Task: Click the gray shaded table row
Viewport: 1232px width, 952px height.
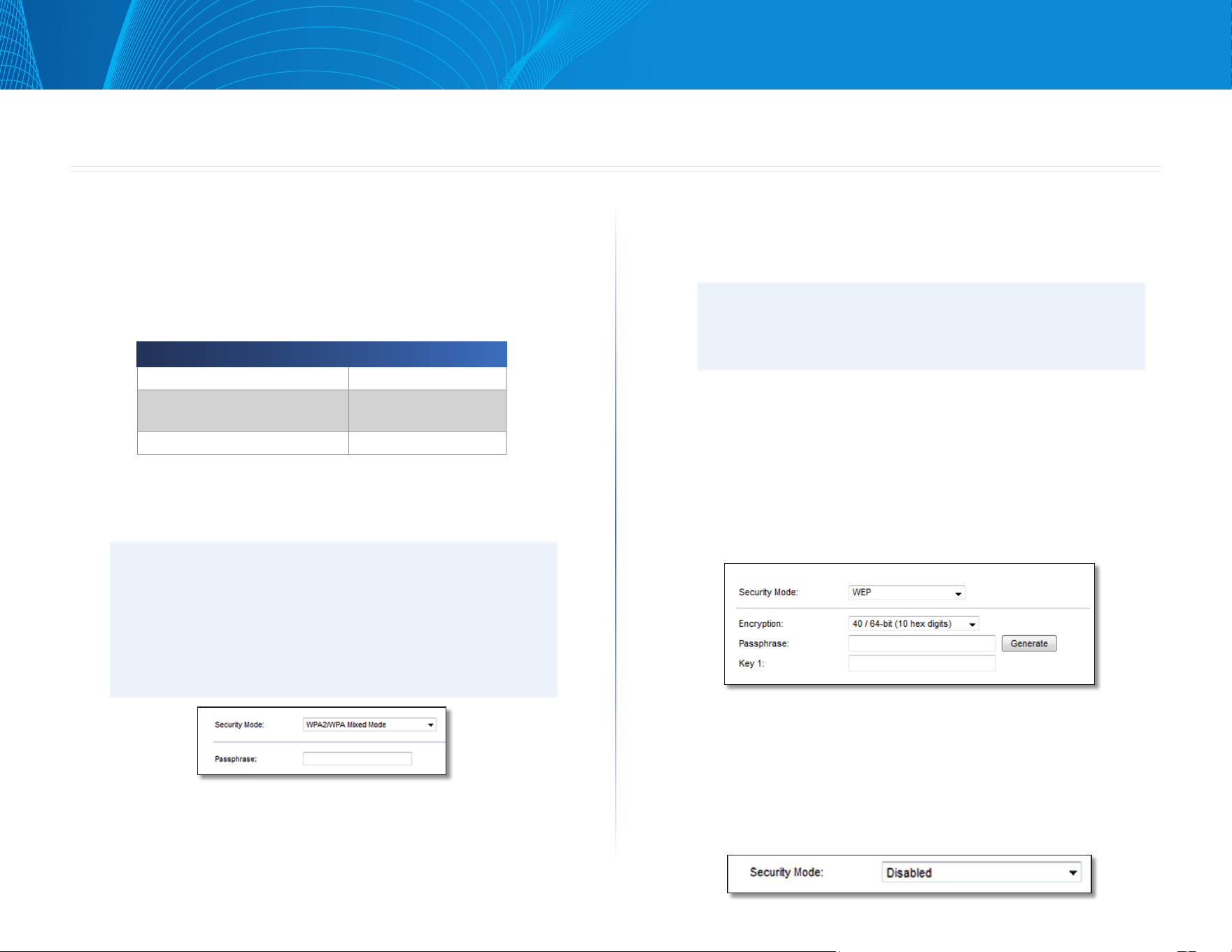Action: [x=322, y=411]
